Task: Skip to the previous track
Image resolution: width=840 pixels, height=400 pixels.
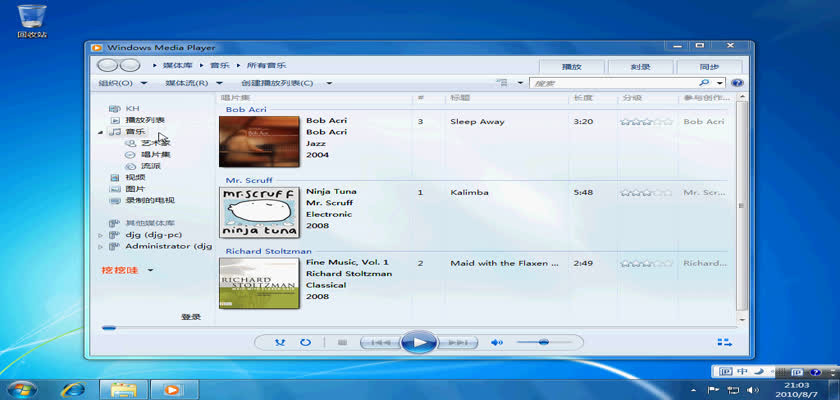Action: (x=380, y=342)
